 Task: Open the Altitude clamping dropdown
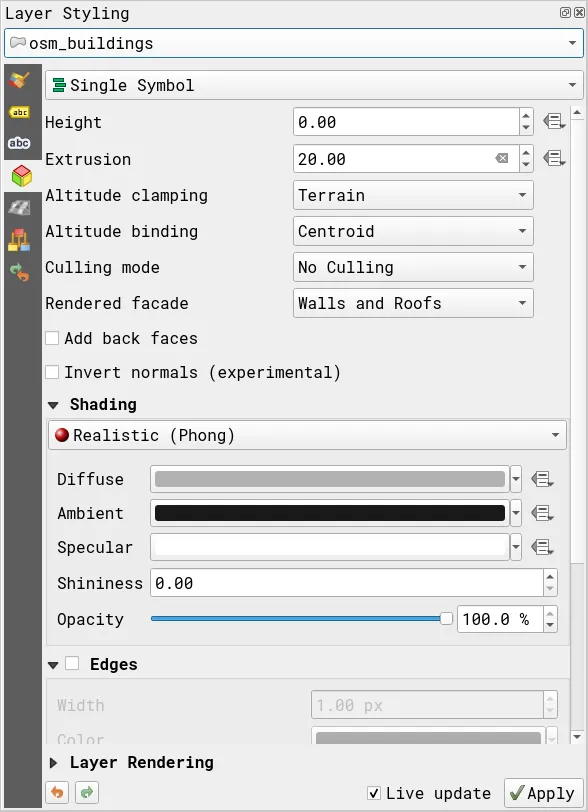click(x=413, y=195)
